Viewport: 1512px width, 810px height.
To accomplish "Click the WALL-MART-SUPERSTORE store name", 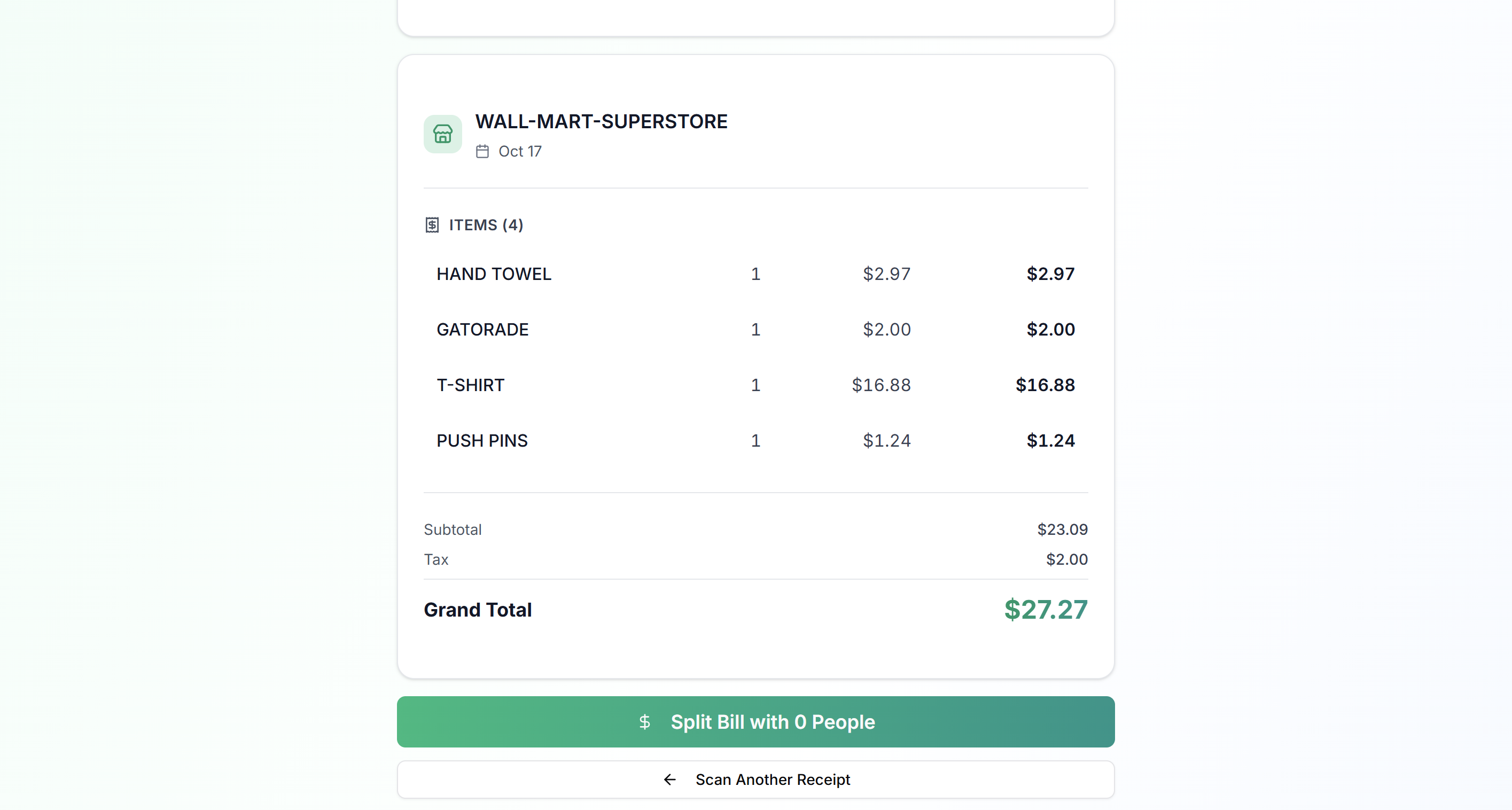I will pos(602,121).
